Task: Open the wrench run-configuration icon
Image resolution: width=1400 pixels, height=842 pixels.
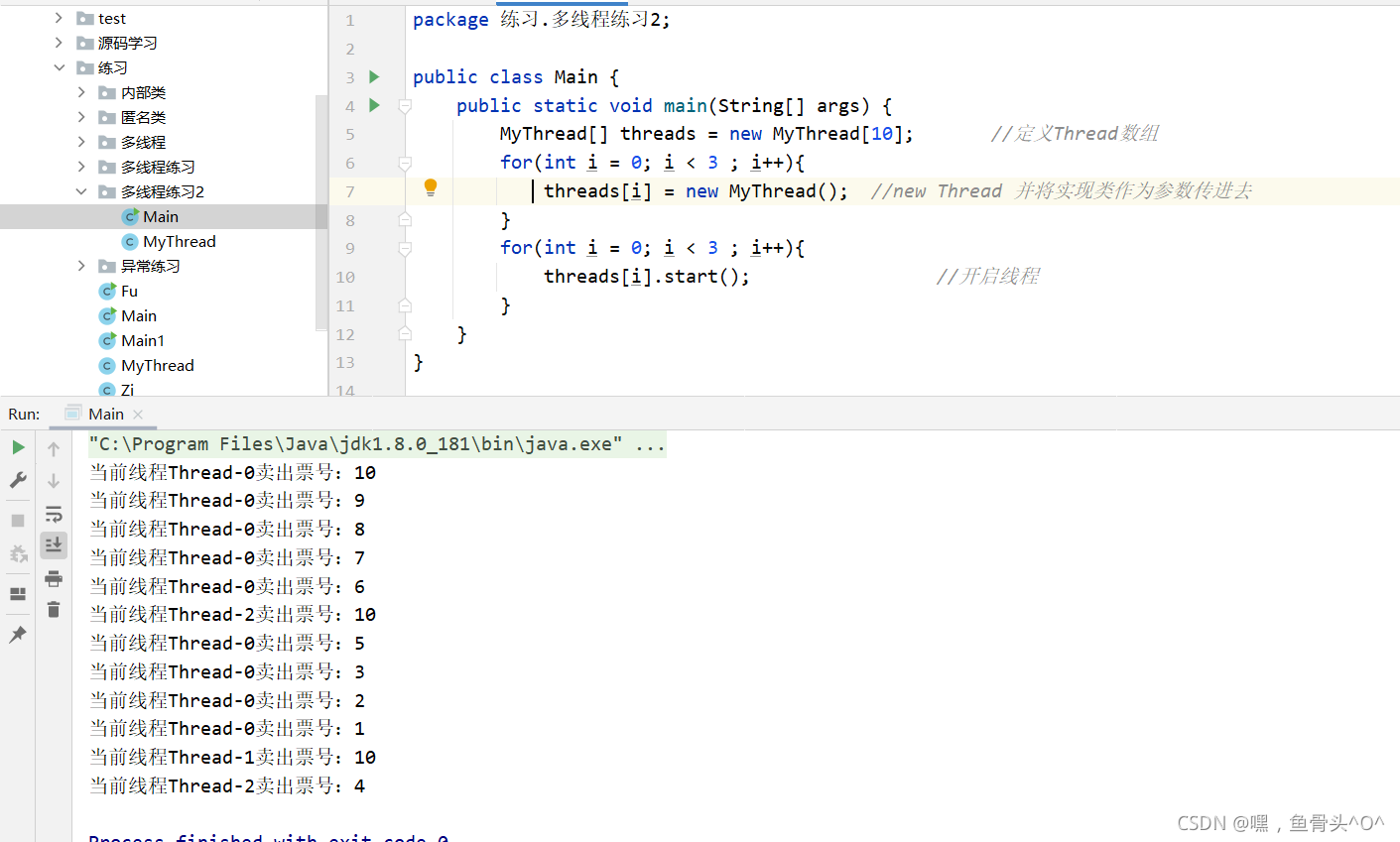Action: 18,480
